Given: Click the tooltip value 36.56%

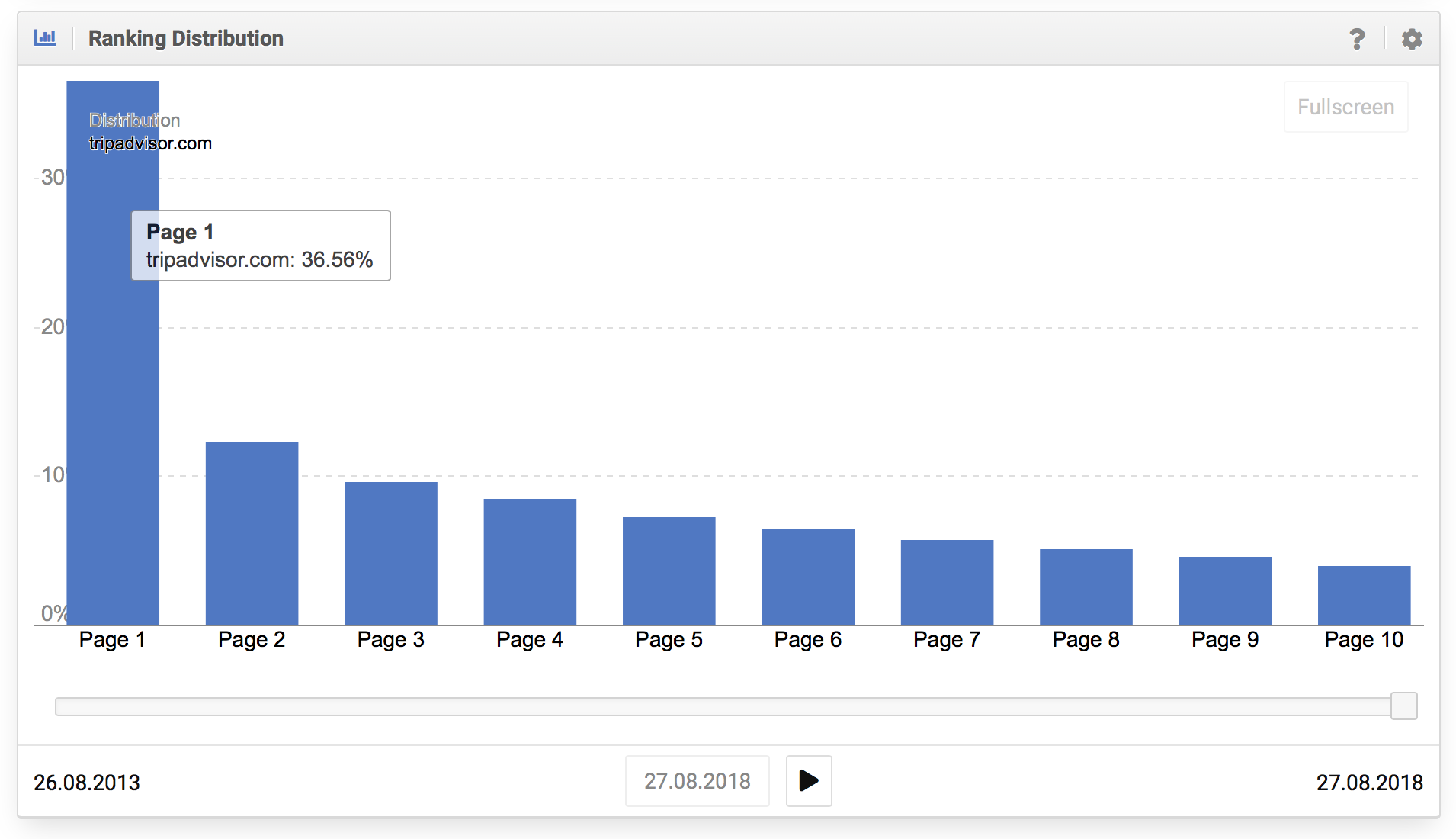Looking at the screenshot, I should click(337, 260).
